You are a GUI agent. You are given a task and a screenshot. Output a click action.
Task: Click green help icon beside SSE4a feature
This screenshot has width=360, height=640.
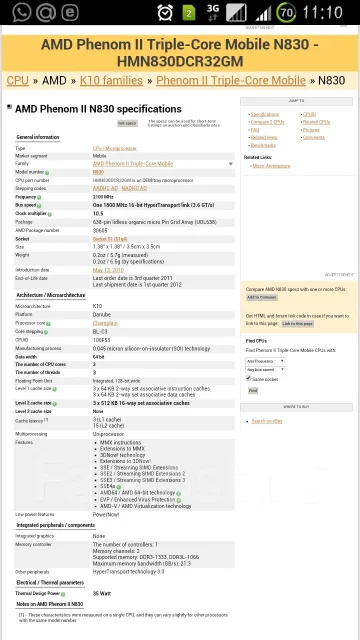(x=118, y=487)
